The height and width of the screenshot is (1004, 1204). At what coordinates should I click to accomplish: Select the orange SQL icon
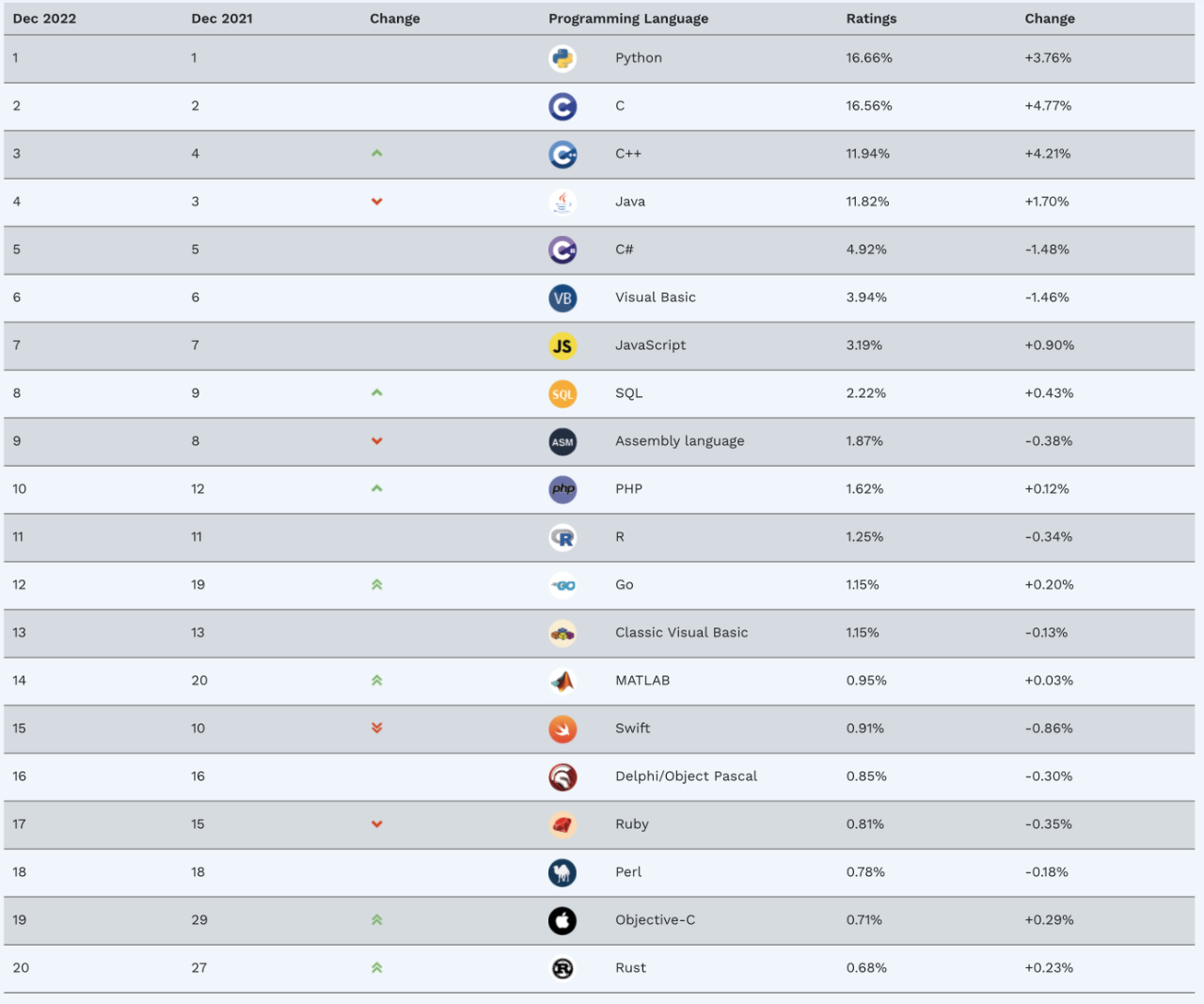pos(562,394)
